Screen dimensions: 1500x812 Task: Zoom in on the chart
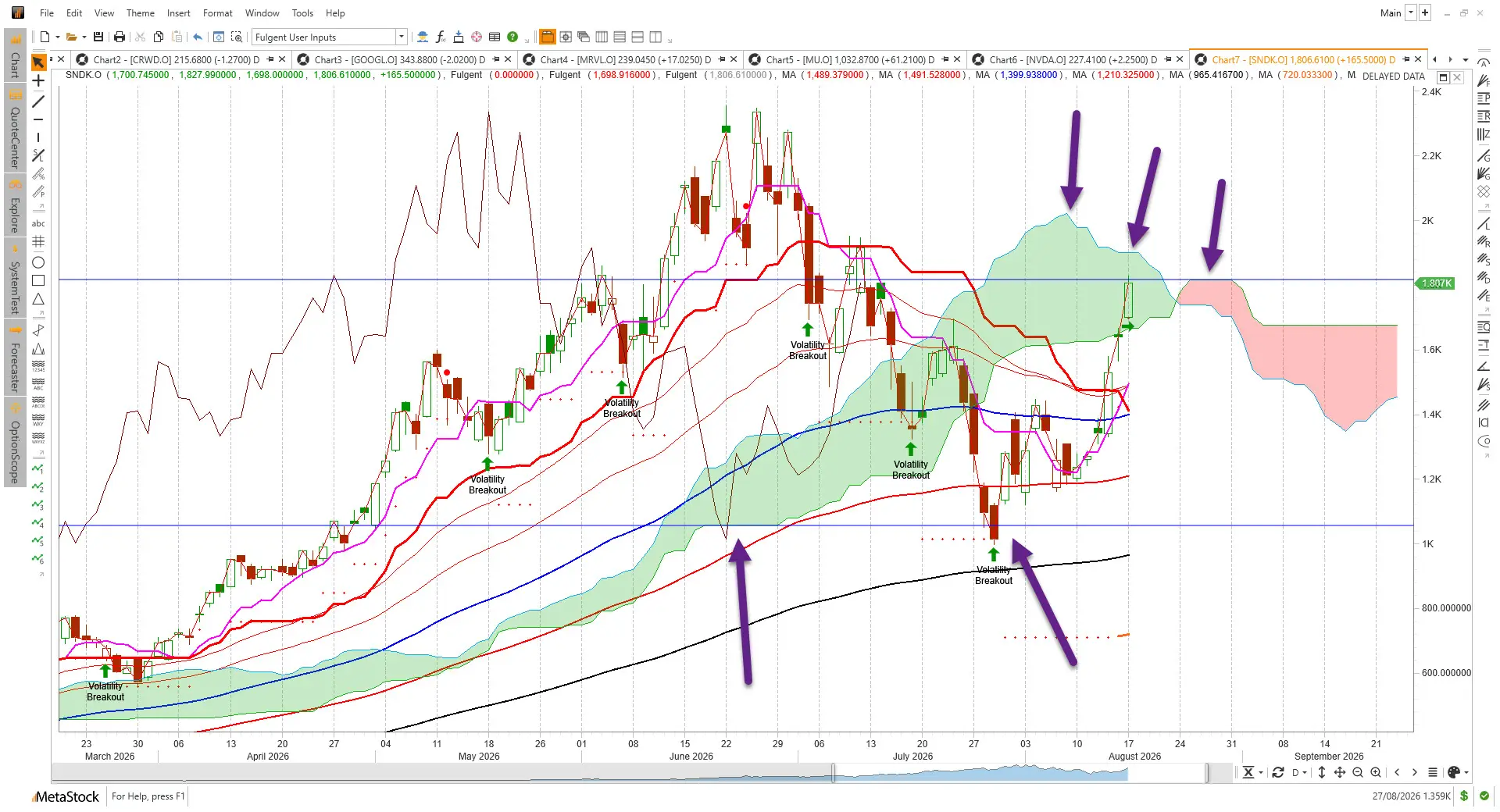(1376, 772)
